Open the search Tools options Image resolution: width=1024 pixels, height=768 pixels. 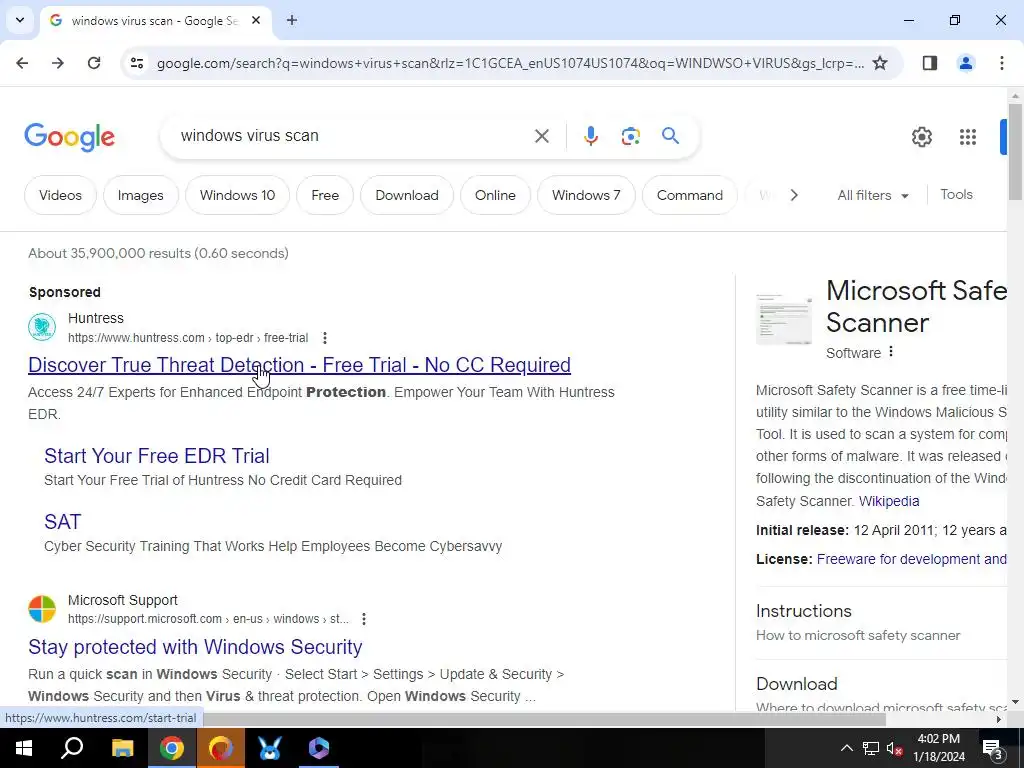click(956, 195)
